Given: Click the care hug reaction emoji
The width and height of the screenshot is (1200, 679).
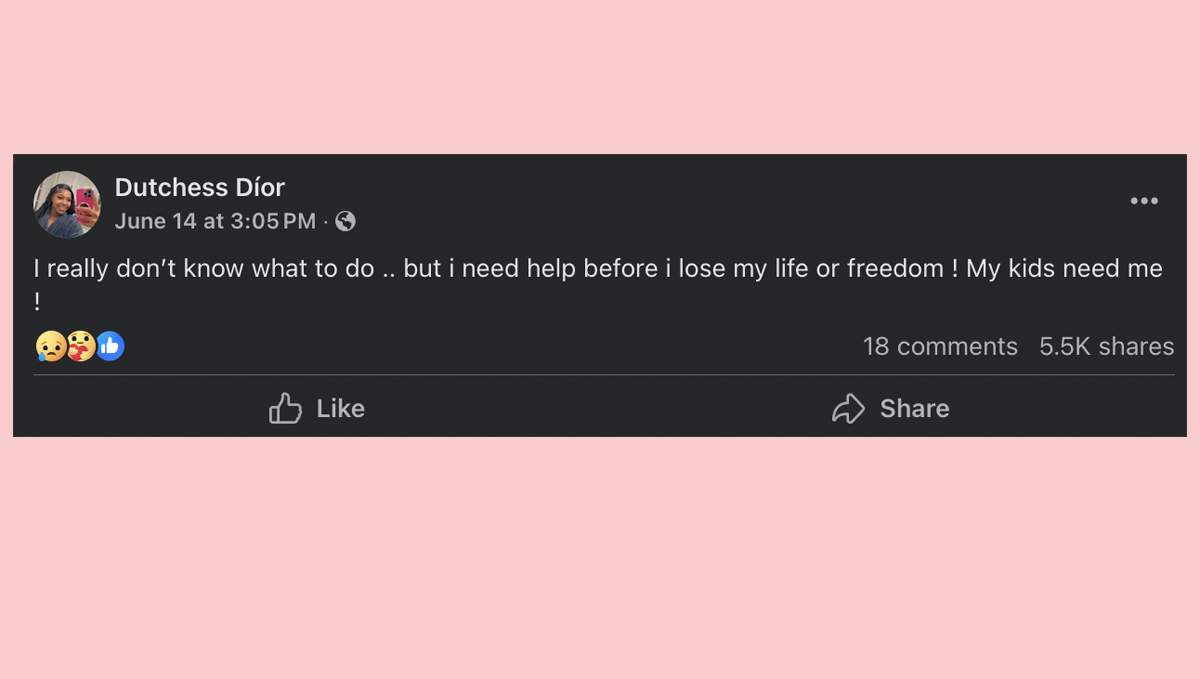Looking at the screenshot, I should [81, 346].
